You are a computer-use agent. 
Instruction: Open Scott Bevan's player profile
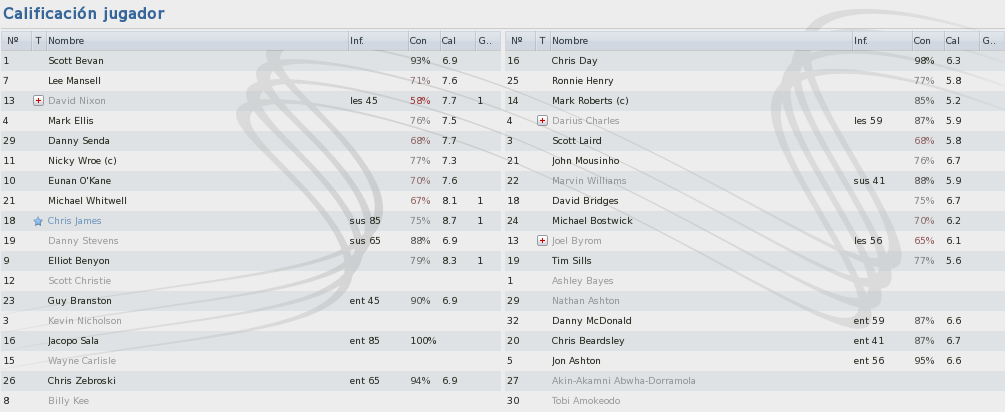click(76, 61)
